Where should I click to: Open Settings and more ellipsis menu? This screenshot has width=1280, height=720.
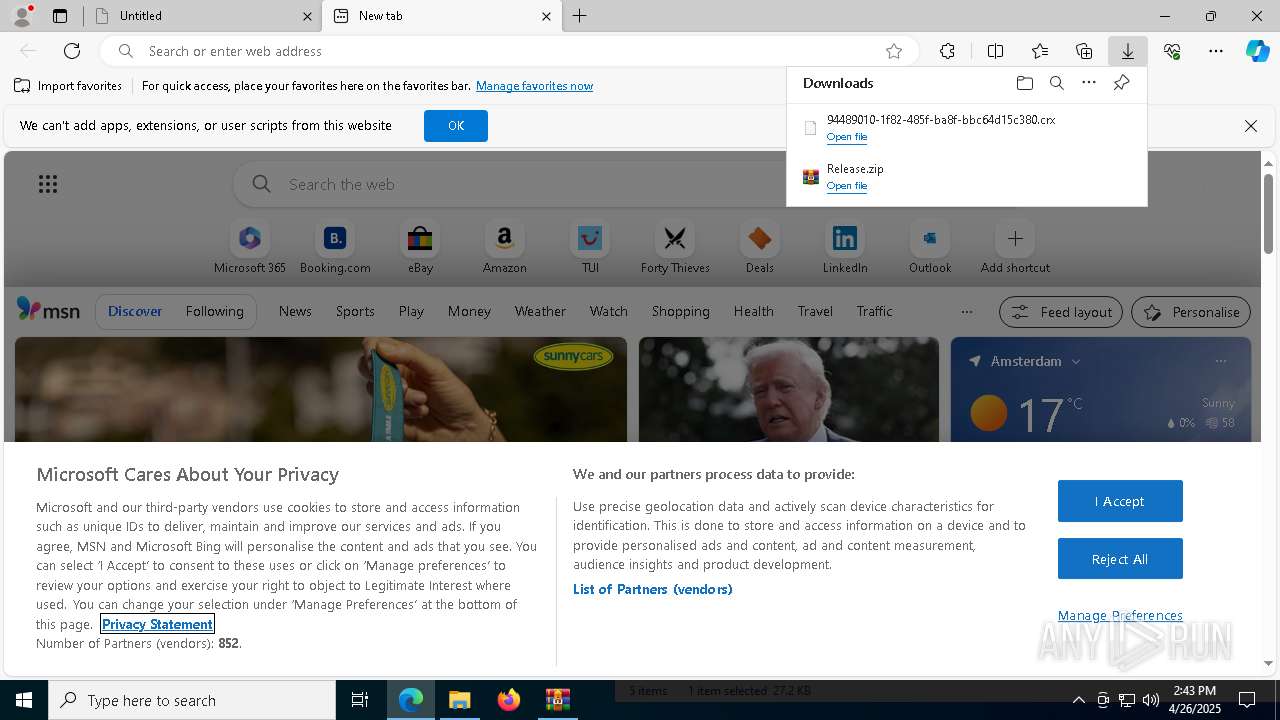[1216, 51]
